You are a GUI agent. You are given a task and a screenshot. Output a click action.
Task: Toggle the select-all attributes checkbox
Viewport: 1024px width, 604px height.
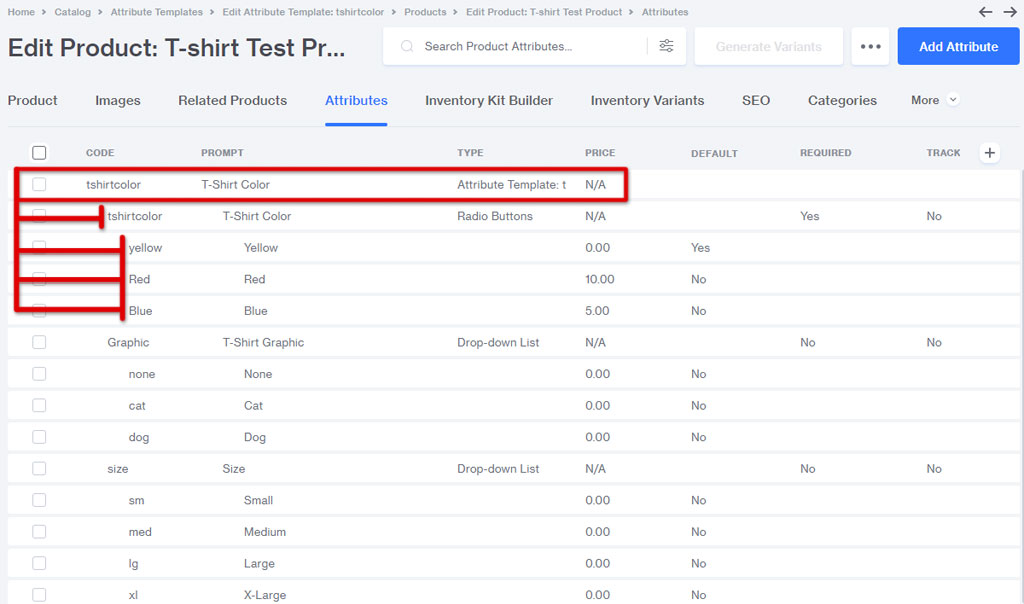click(38, 153)
